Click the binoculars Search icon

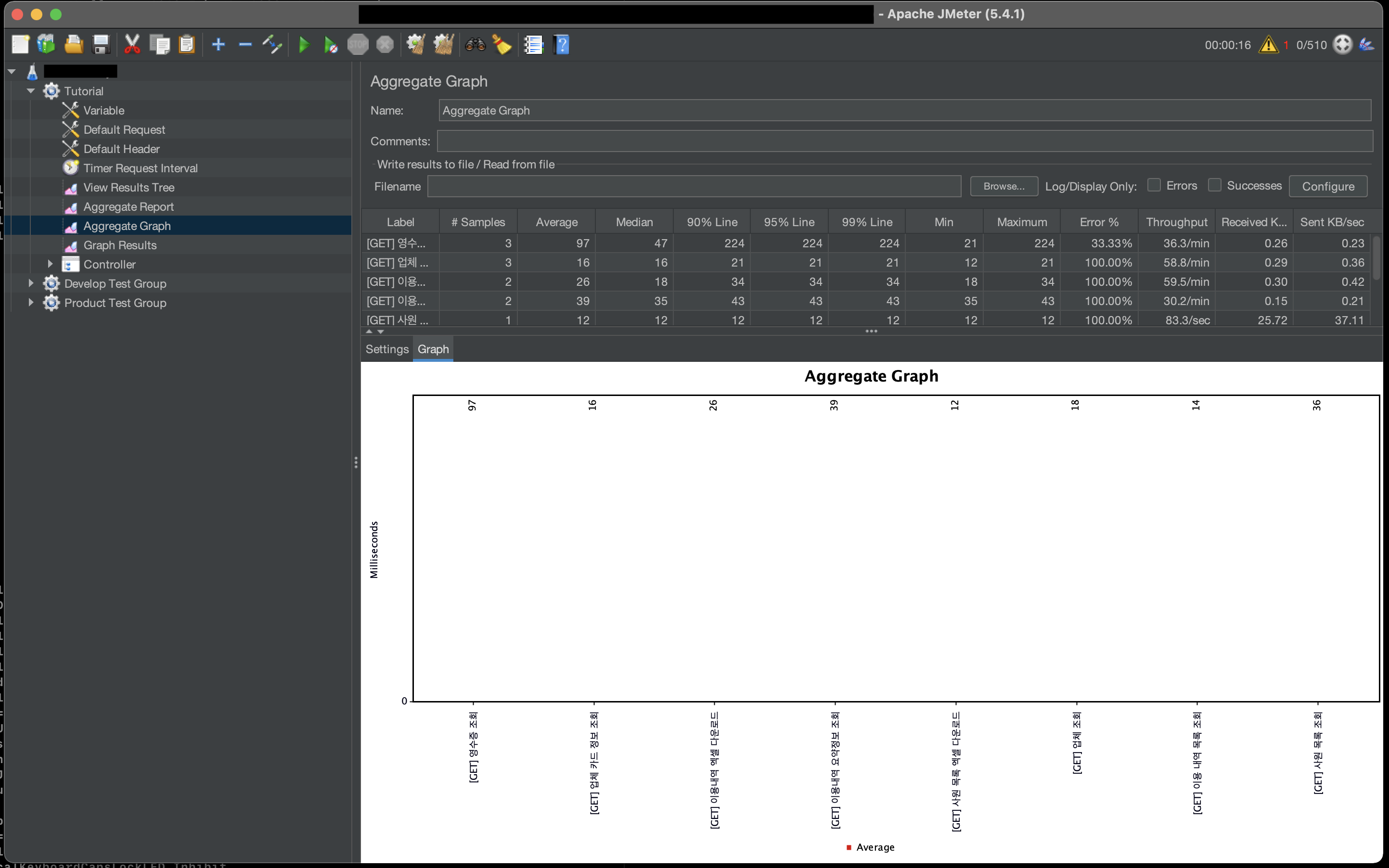coord(475,45)
